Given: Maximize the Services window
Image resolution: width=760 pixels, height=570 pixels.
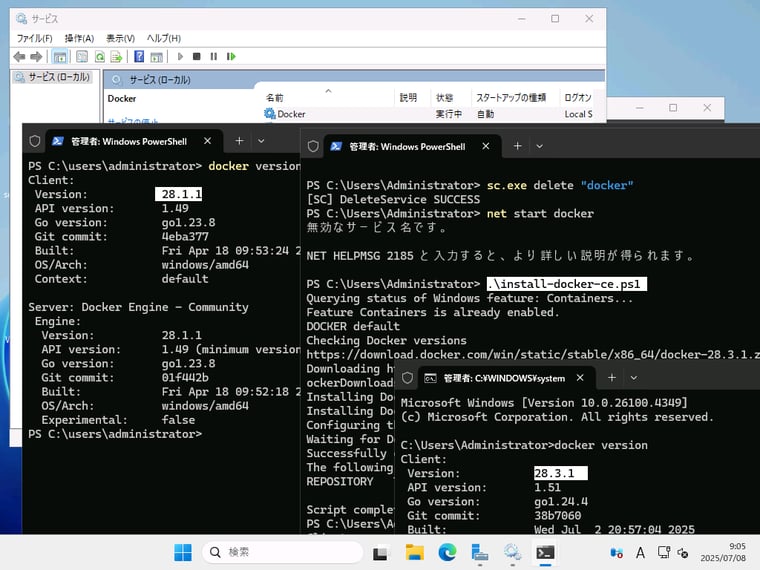Looking at the screenshot, I should click(x=555, y=18).
